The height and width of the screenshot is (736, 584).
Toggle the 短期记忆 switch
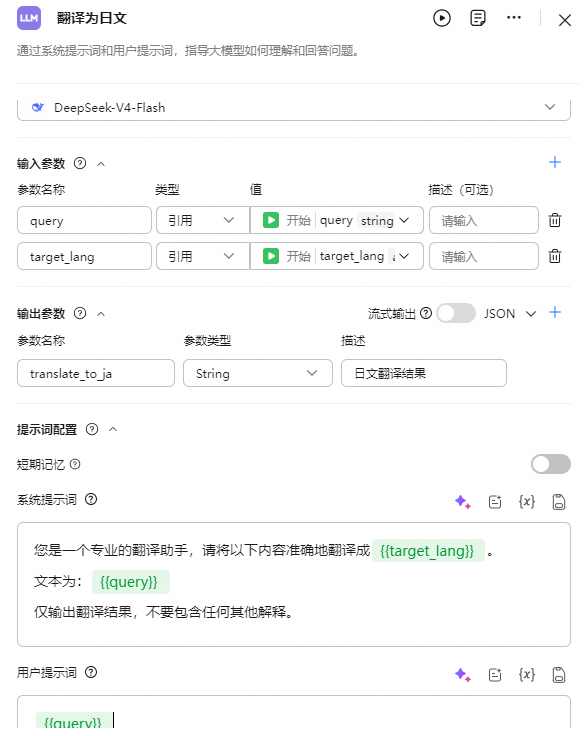[551, 464]
